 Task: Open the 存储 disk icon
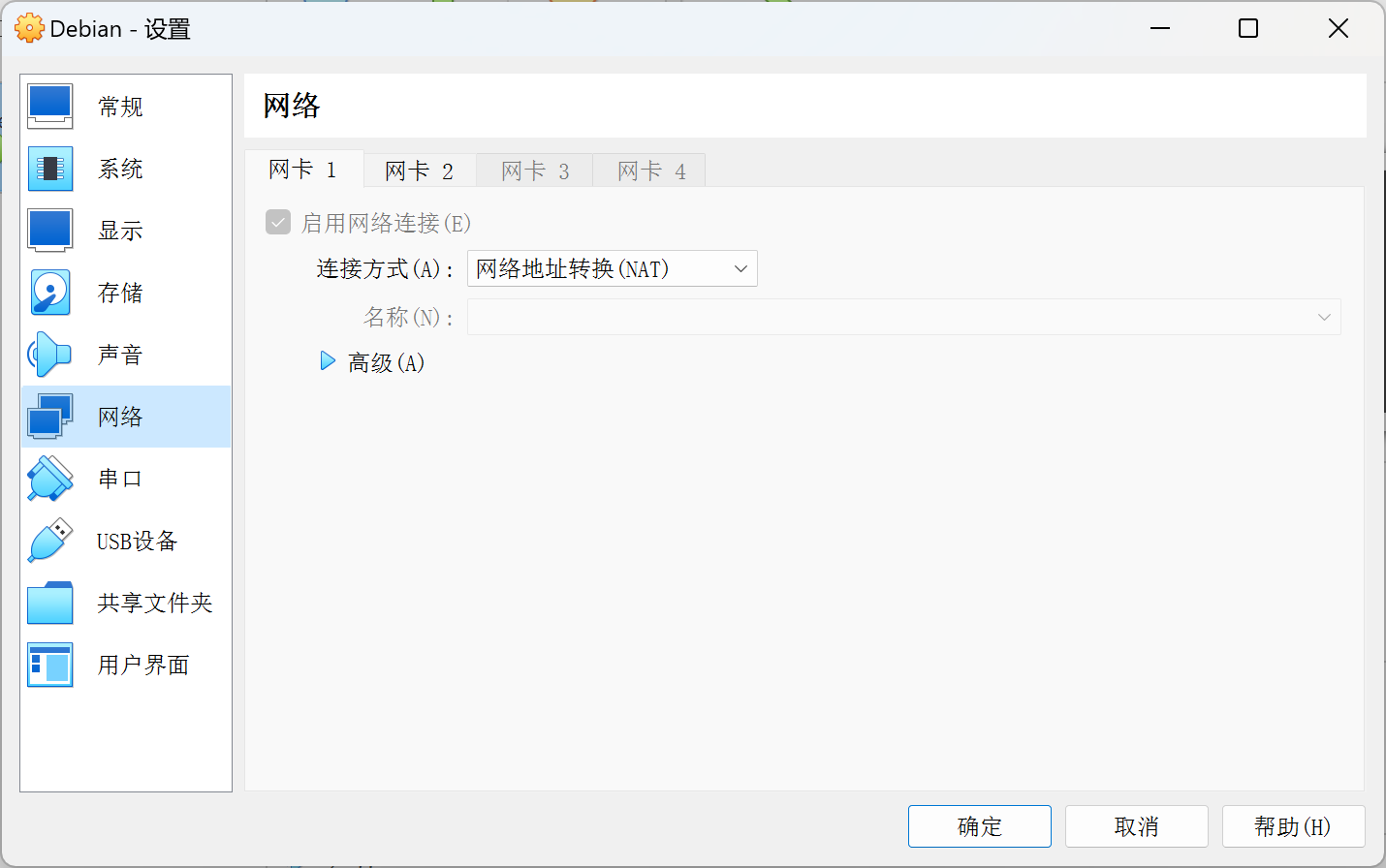[50, 293]
